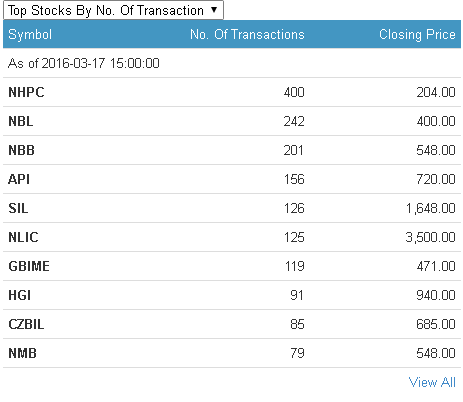Open the NMB stock symbol
The width and height of the screenshot is (463, 402).
22,353
